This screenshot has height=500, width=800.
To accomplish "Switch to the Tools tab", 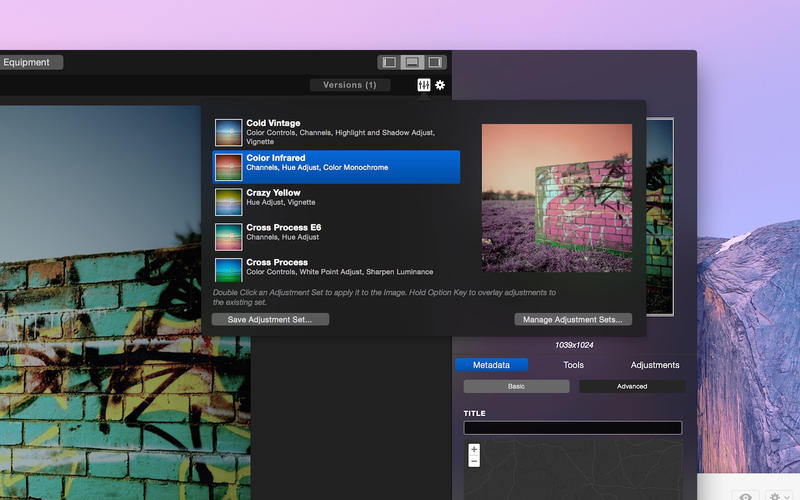I will tap(573, 365).
